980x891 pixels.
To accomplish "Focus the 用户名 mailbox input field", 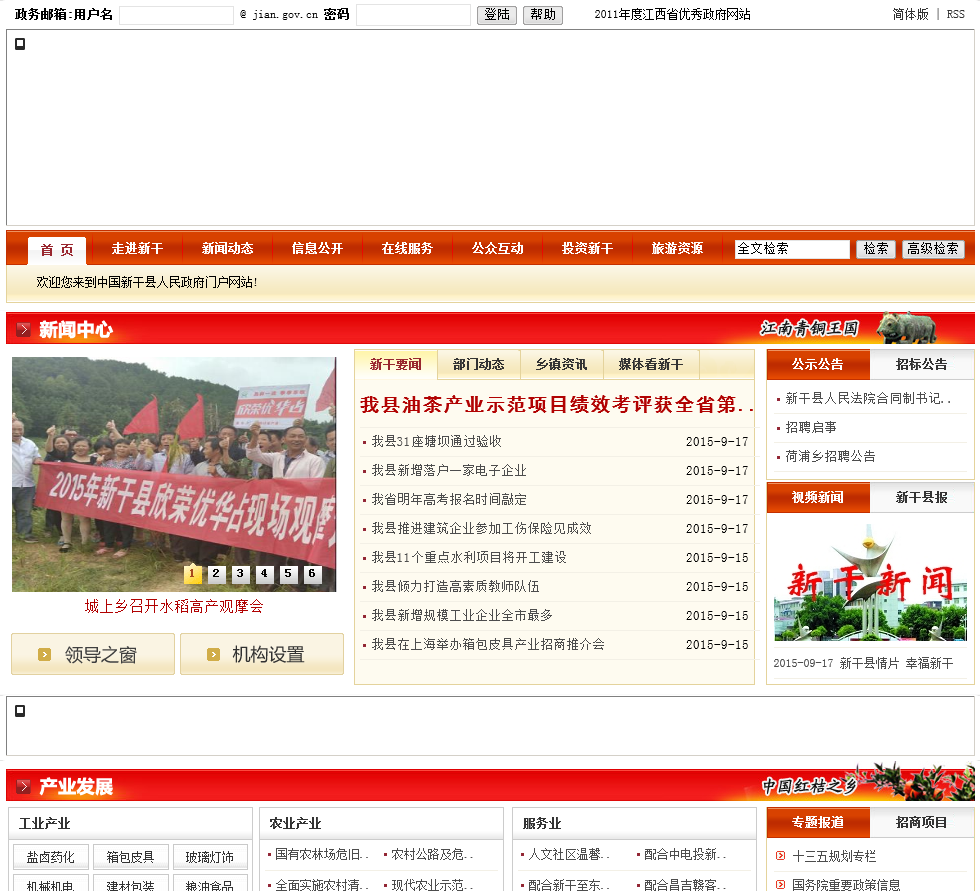I will click(x=176, y=15).
